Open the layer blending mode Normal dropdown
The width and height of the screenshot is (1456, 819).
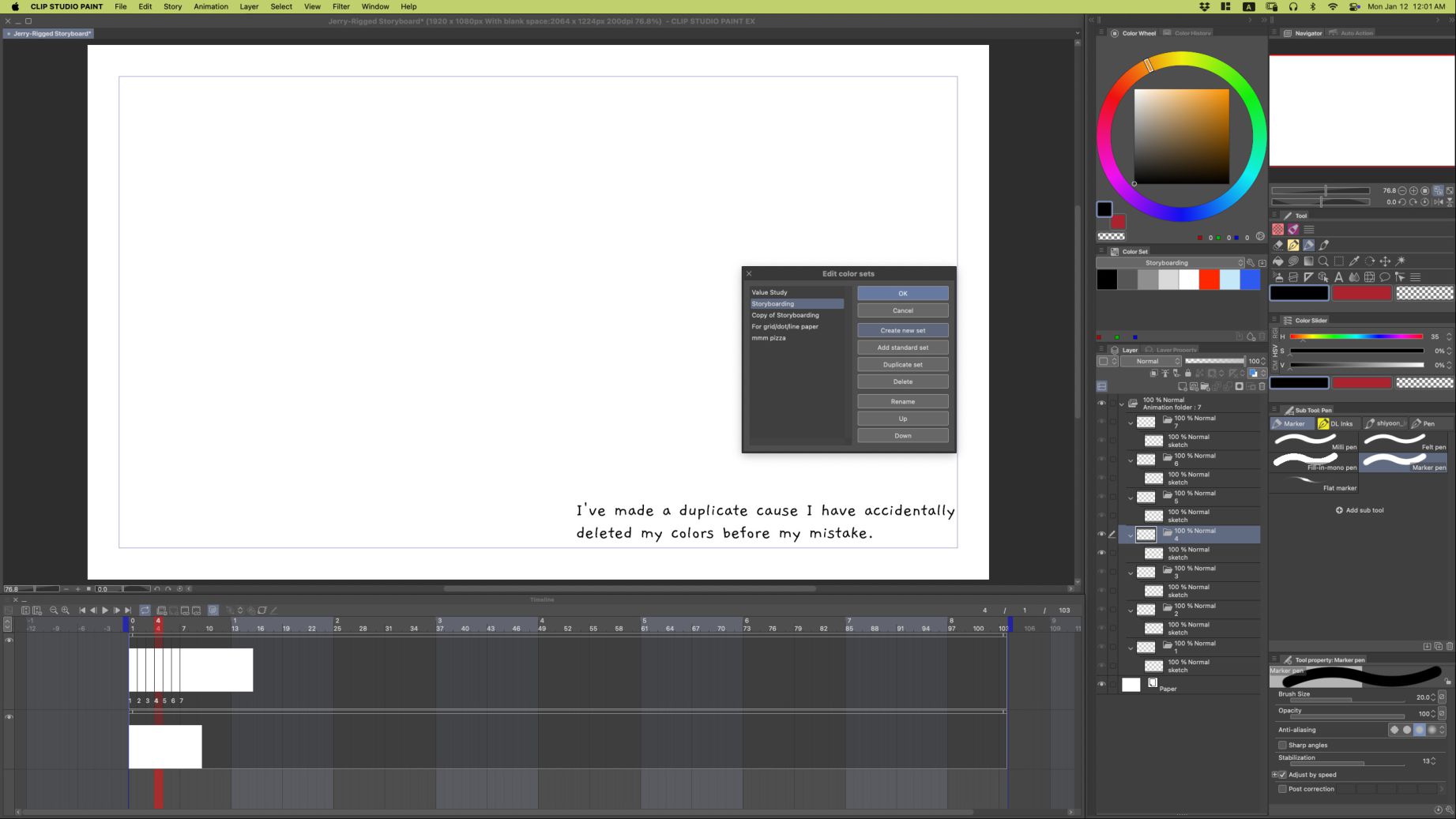click(1151, 361)
